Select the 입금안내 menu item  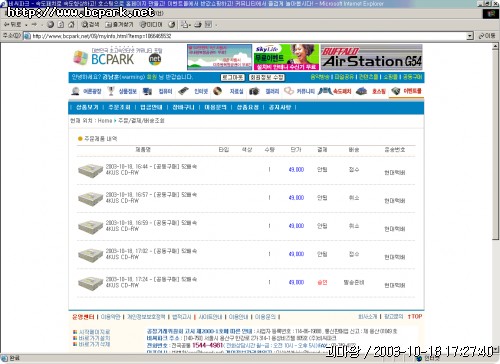[151, 107]
